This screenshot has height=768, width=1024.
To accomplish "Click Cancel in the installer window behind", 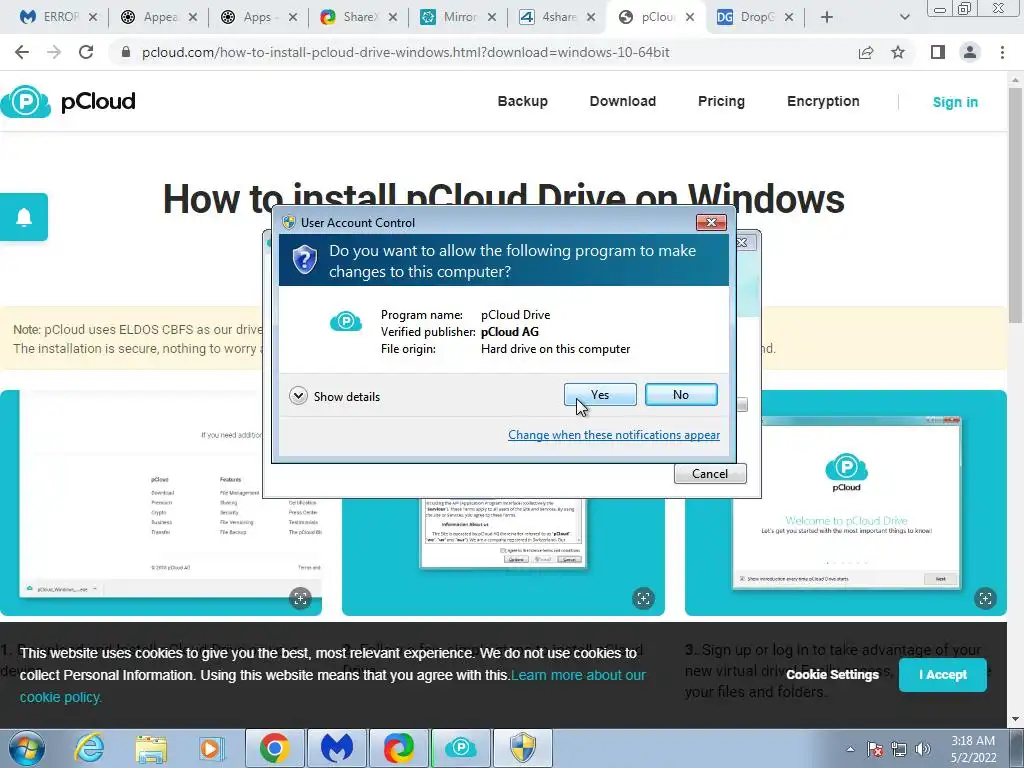I will tap(710, 473).
